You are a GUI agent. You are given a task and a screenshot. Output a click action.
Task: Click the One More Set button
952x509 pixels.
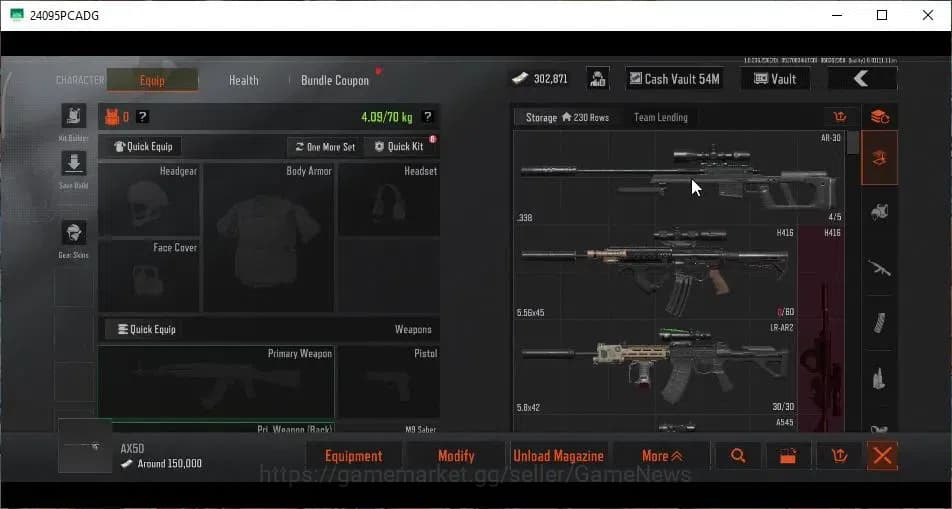(x=325, y=146)
